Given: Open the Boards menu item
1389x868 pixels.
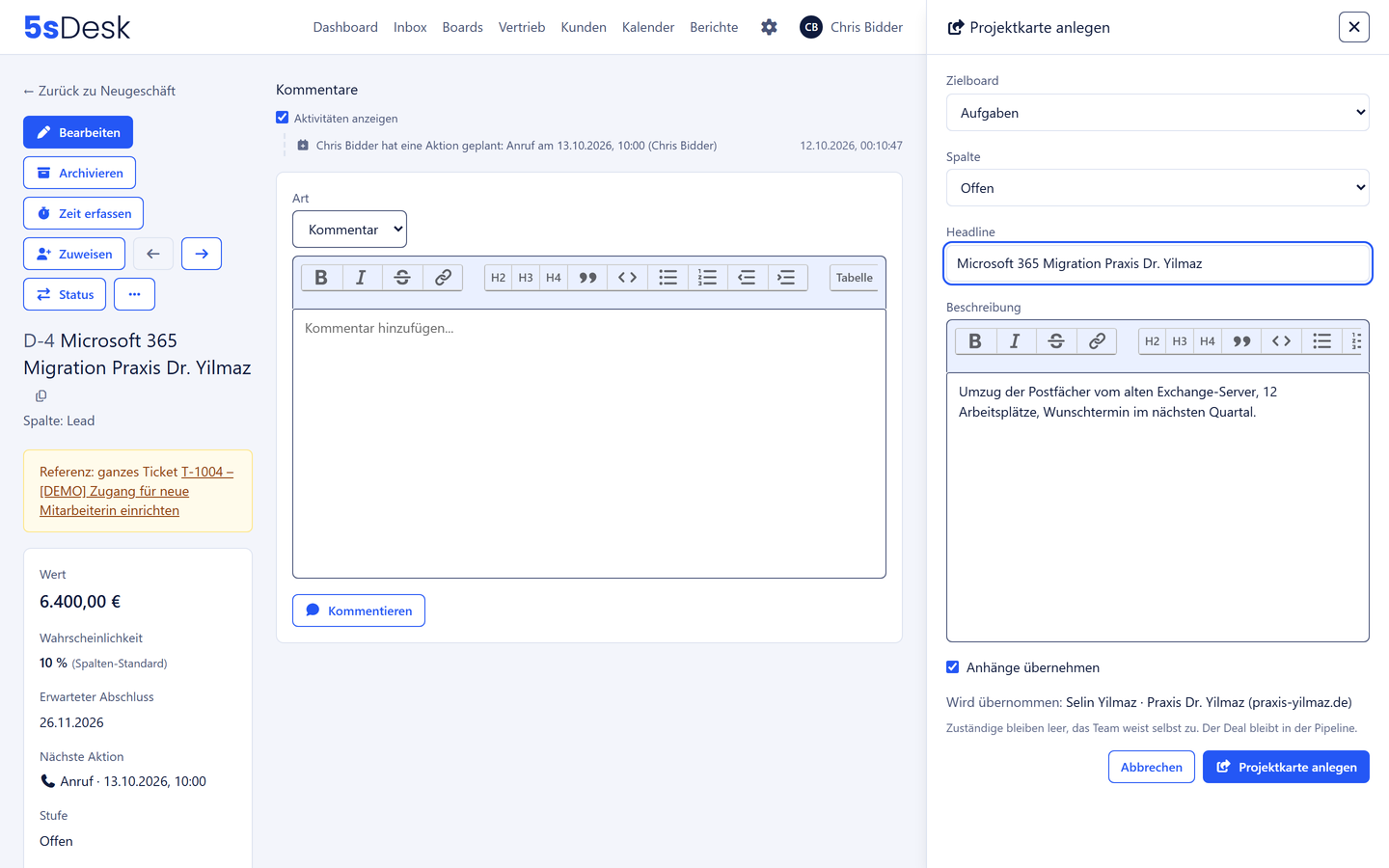Looking at the screenshot, I should point(463,27).
